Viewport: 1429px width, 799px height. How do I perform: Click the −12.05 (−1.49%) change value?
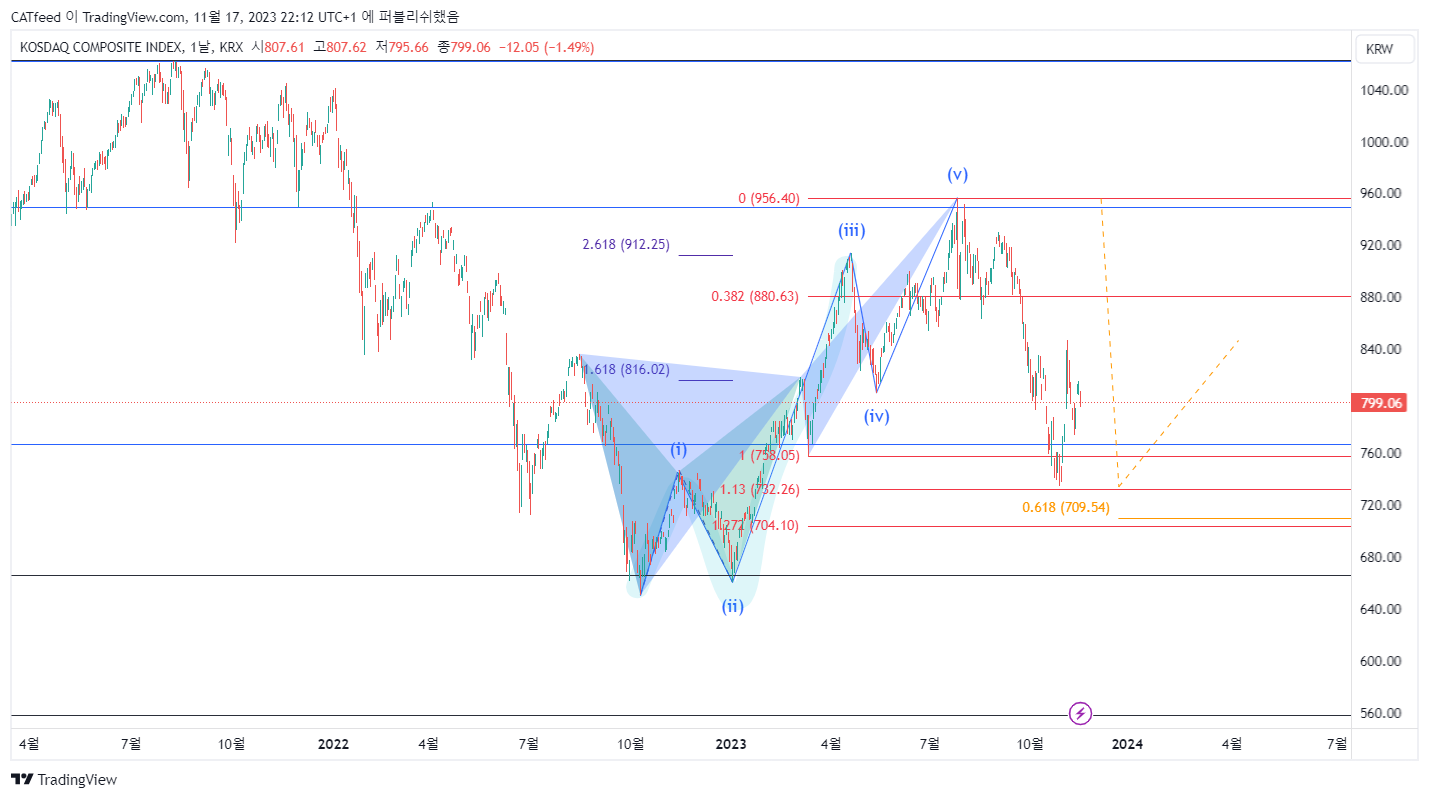point(547,47)
